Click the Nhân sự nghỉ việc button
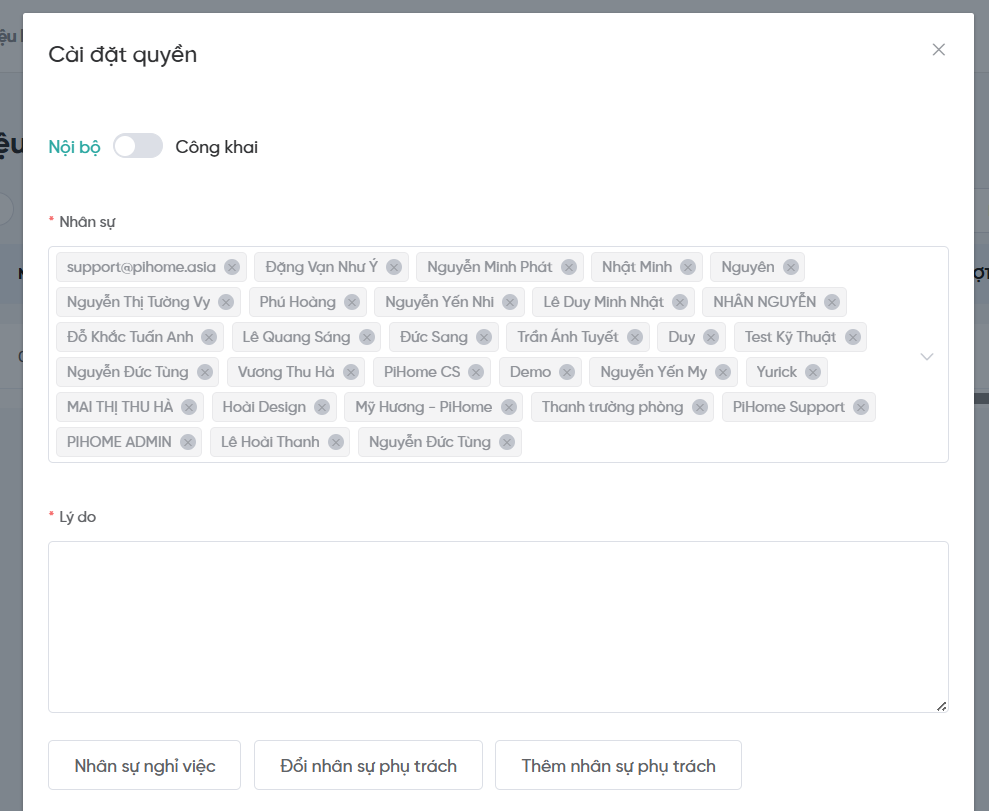989x811 pixels. pyautogui.click(x=145, y=766)
